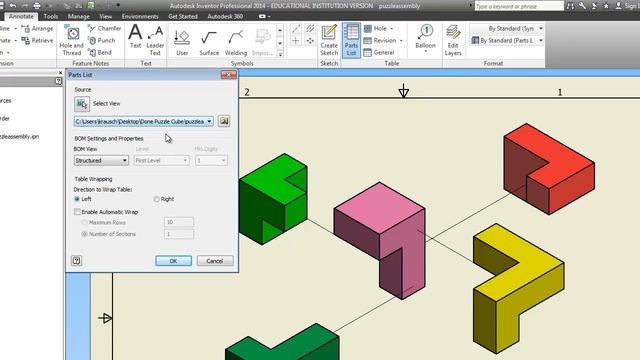Click the Create Sketch tool
This screenshot has height=360, width=640.
(329, 40)
